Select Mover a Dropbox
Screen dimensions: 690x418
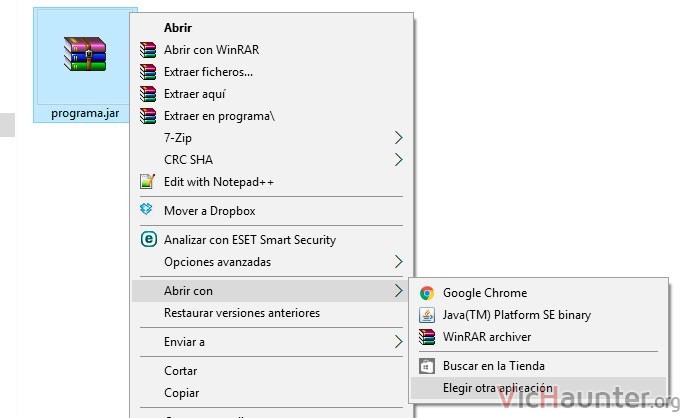[272, 211]
